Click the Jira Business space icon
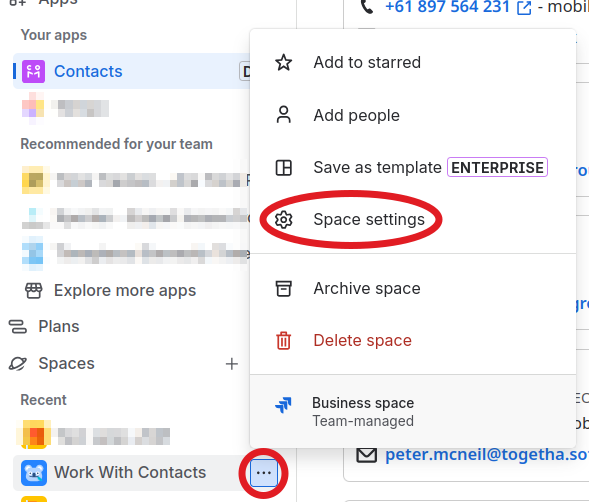The height and width of the screenshot is (502, 589). point(283,405)
